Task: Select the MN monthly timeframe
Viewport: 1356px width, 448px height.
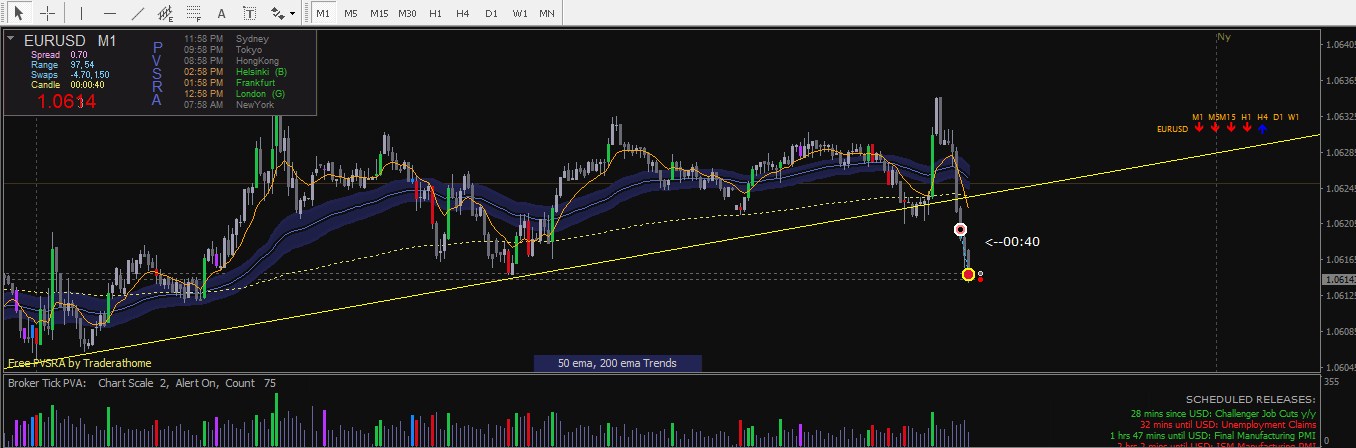Action: click(x=547, y=14)
